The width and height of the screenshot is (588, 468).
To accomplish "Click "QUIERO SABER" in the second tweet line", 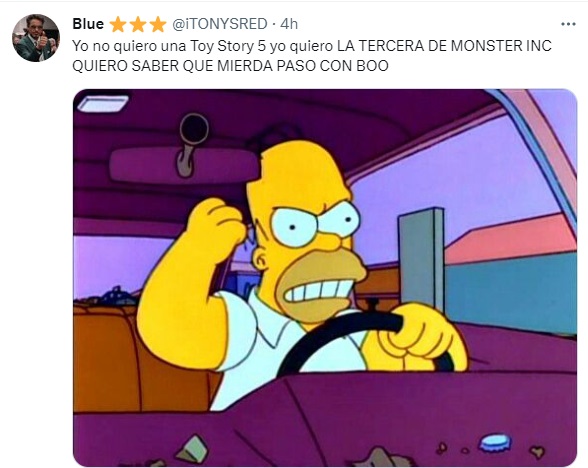I will pyautogui.click(x=125, y=66).
